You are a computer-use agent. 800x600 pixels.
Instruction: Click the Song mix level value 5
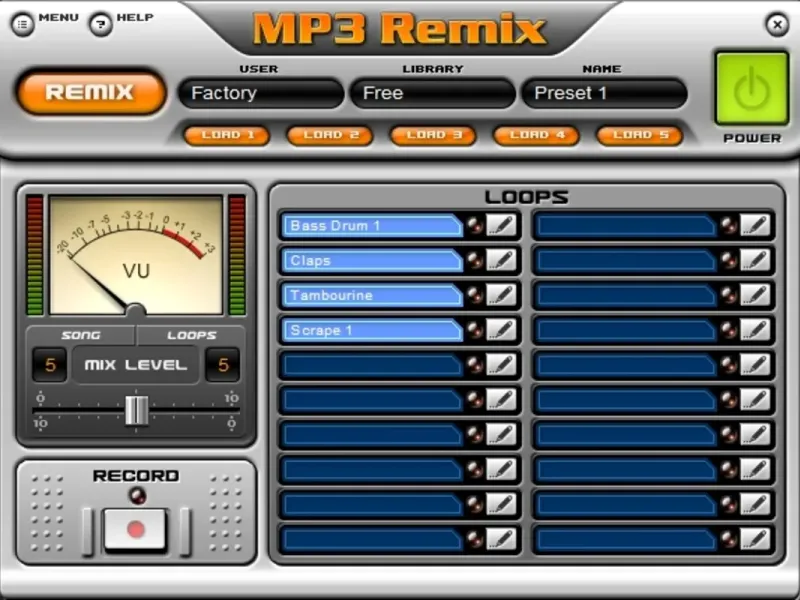coord(50,365)
